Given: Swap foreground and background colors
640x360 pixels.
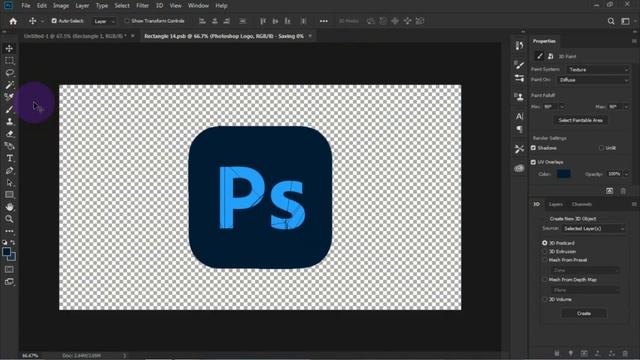Looking at the screenshot, I should click(13, 242).
